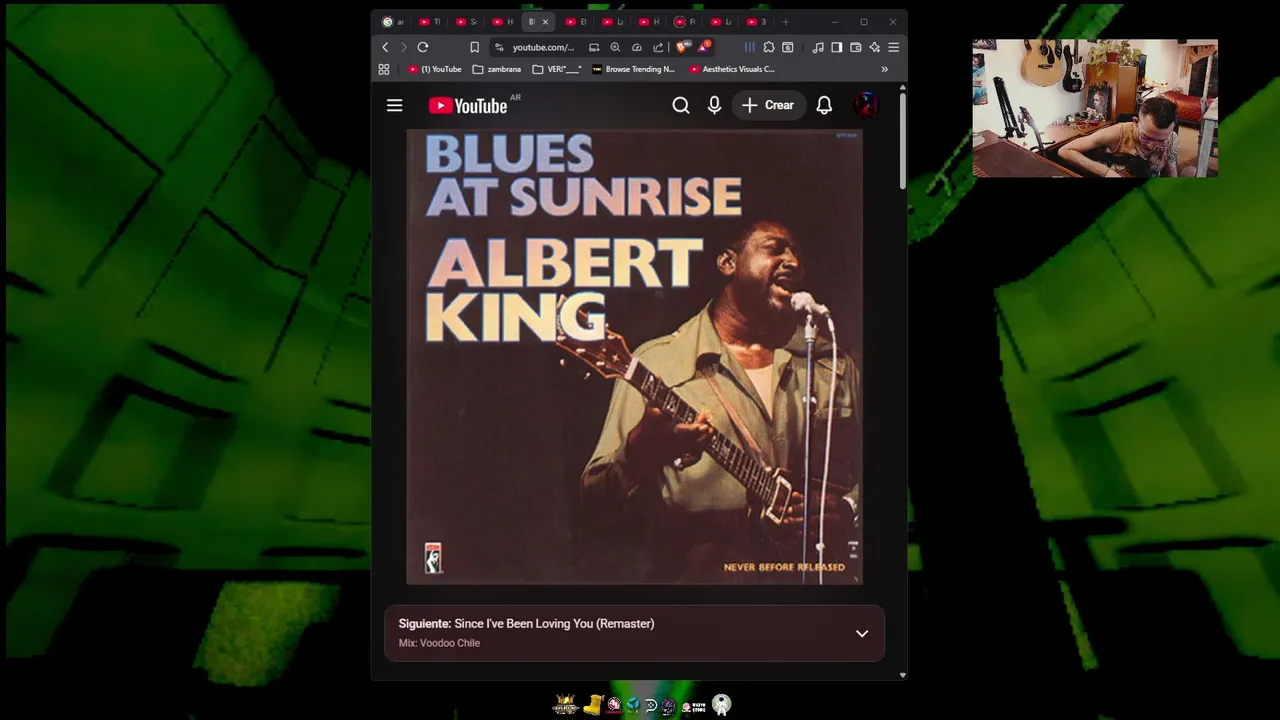Toggle the browser sidebar panel
This screenshot has width=1280, height=720.
coord(837,47)
